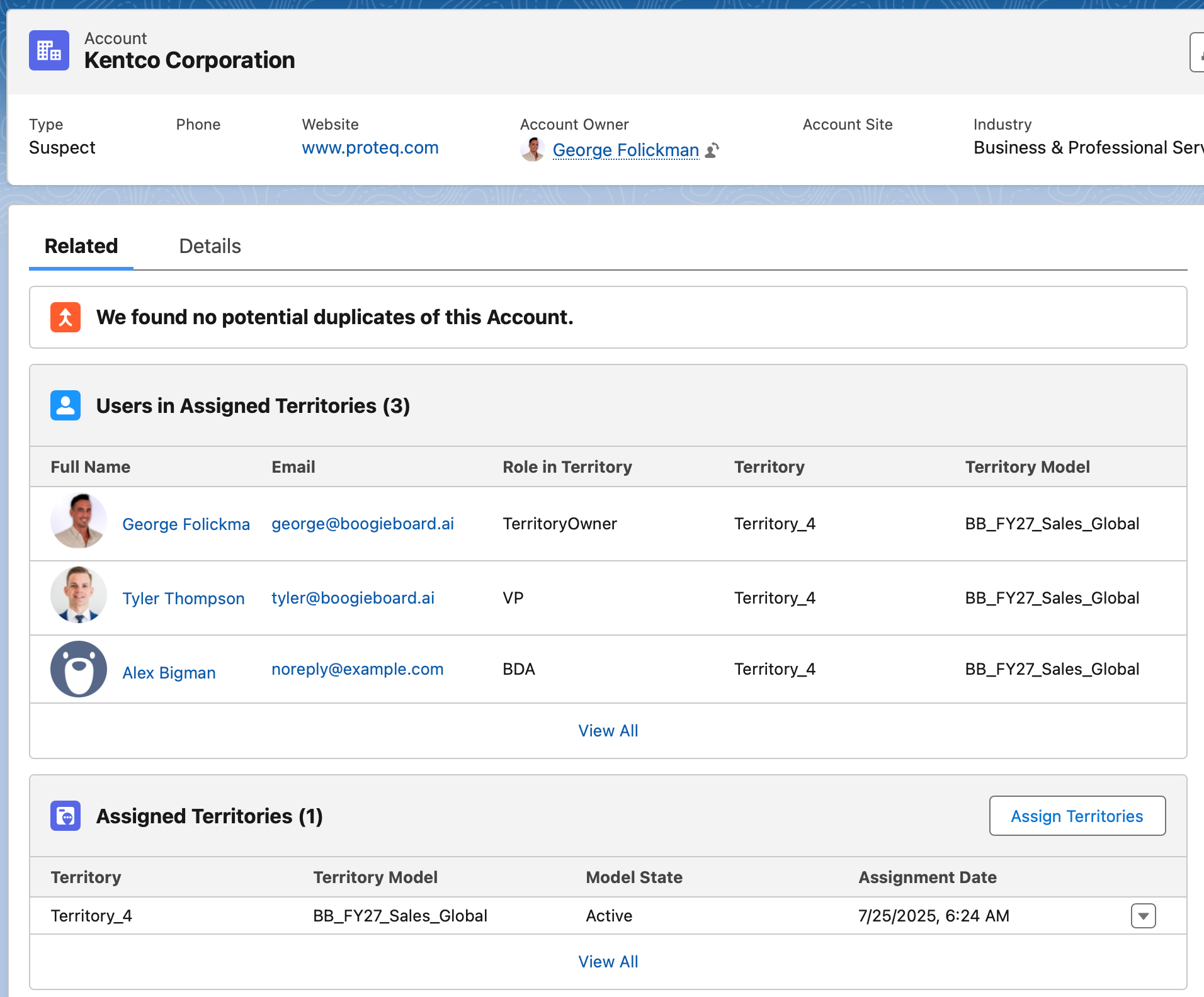This screenshot has width=1204, height=997.
Task: Click the tyler@boogieboard.ai email link
Action: [x=353, y=598]
